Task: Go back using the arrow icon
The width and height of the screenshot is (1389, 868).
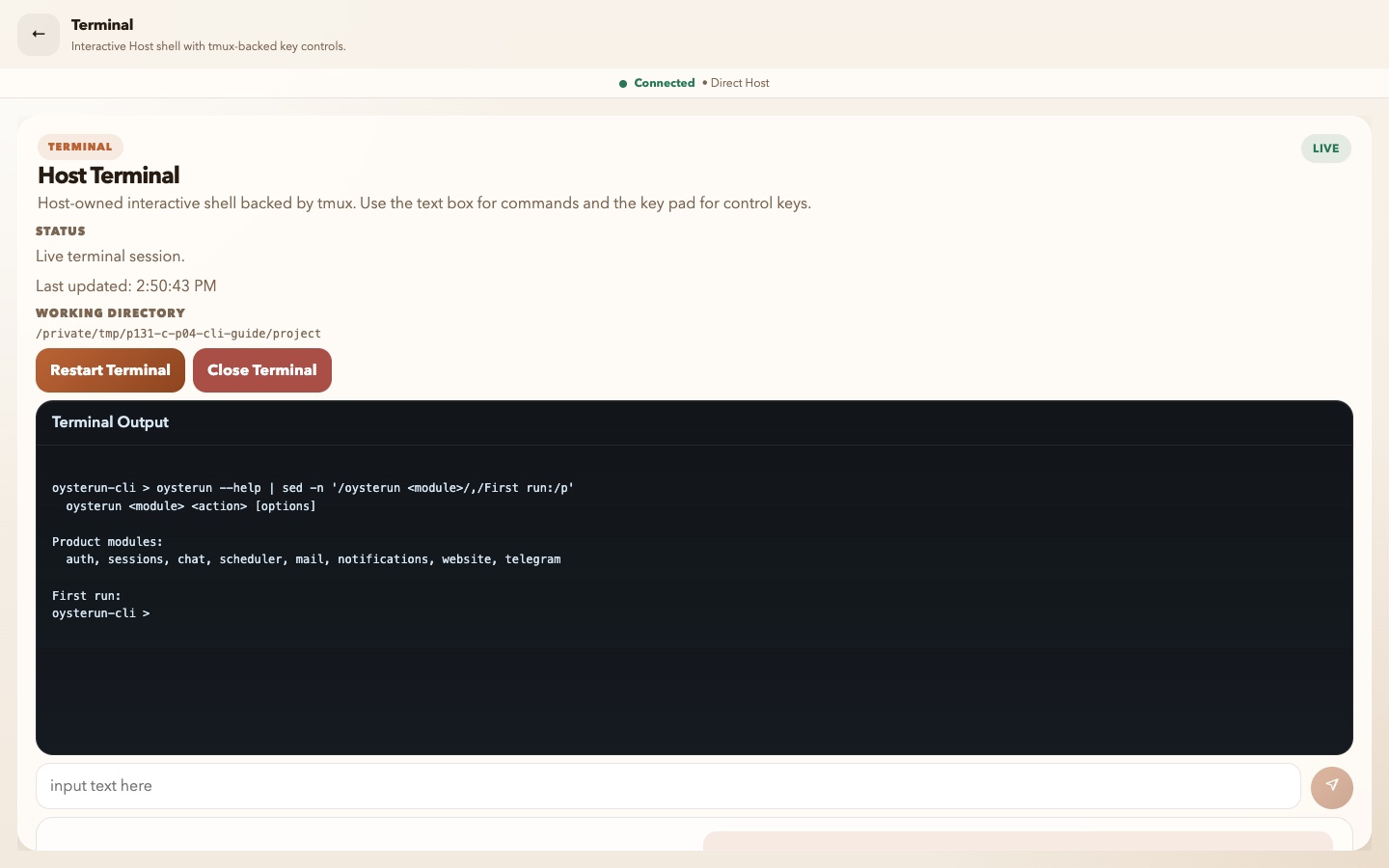Action: point(39,35)
